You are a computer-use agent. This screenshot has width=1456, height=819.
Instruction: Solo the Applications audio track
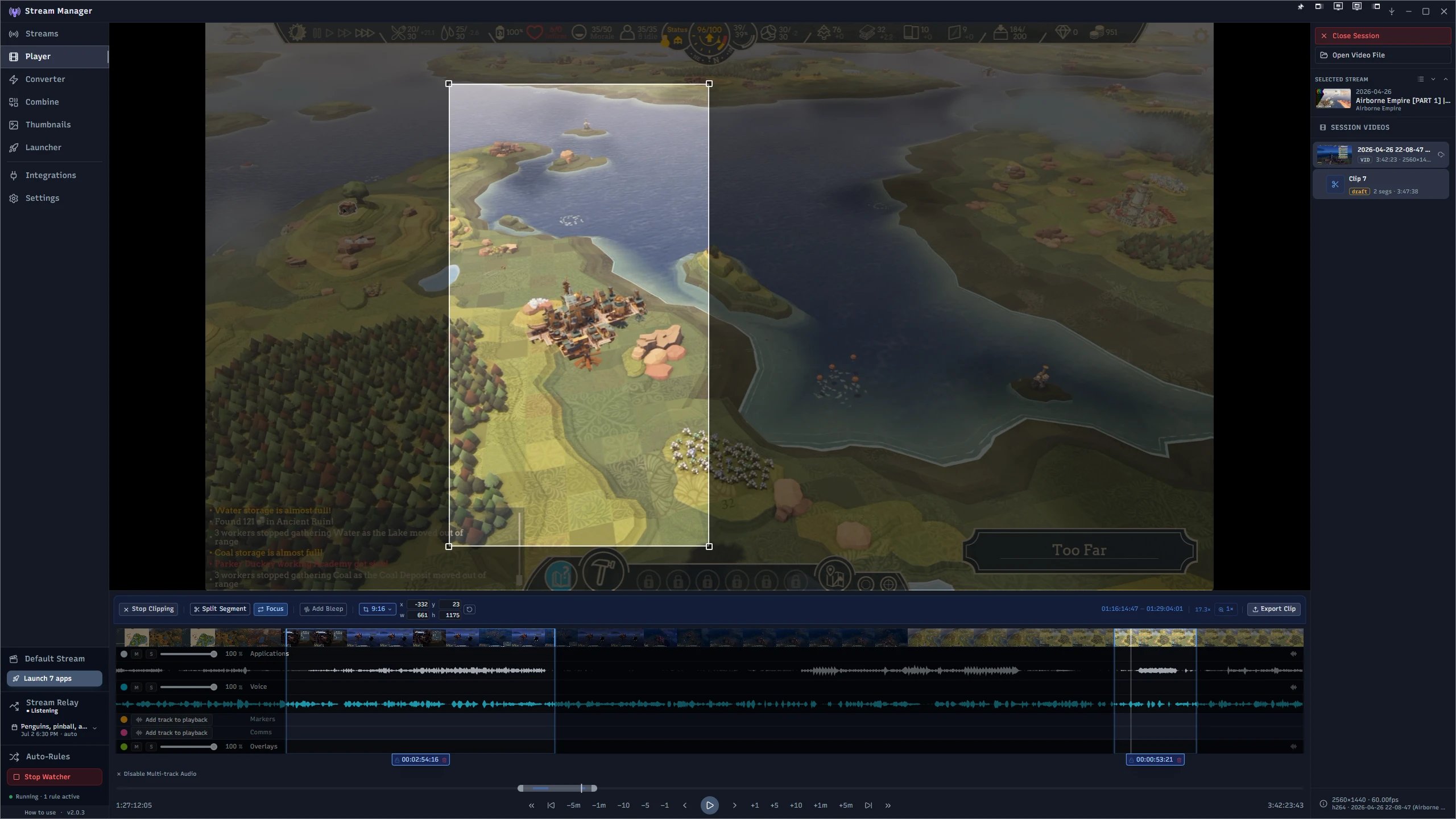151,654
